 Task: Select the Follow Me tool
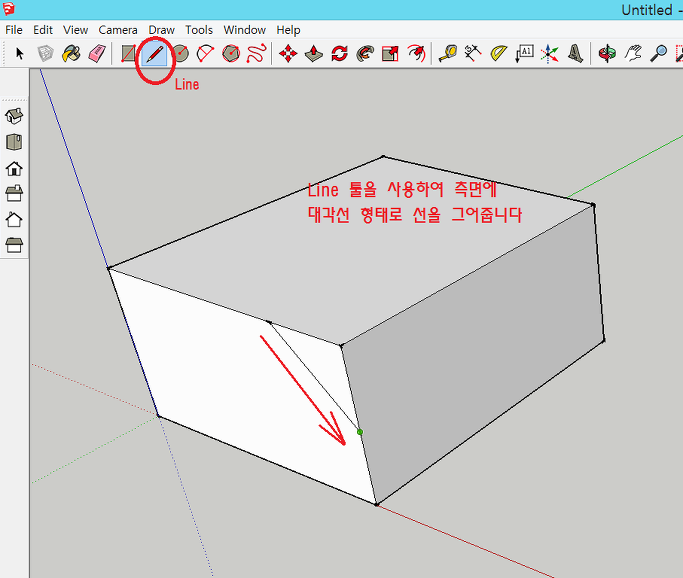[x=365, y=54]
